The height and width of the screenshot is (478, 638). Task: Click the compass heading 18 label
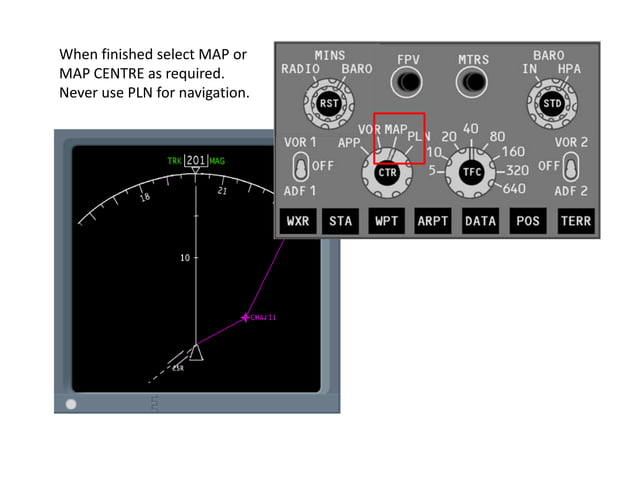click(145, 197)
